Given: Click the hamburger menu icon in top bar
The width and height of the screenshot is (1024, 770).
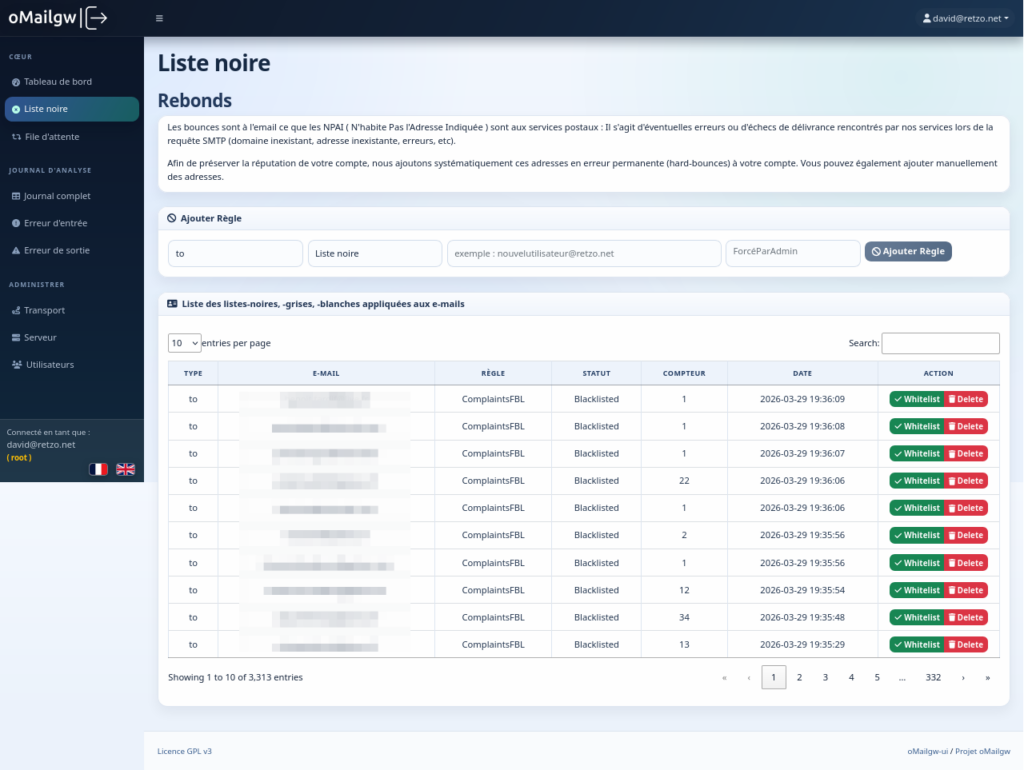Looking at the screenshot, I should tap(160, 18).
